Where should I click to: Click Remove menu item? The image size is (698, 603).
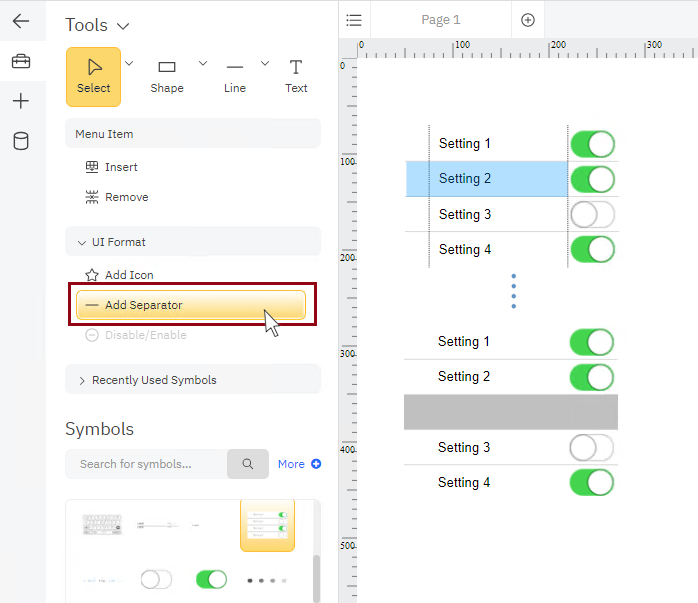[x=117, y=197]
